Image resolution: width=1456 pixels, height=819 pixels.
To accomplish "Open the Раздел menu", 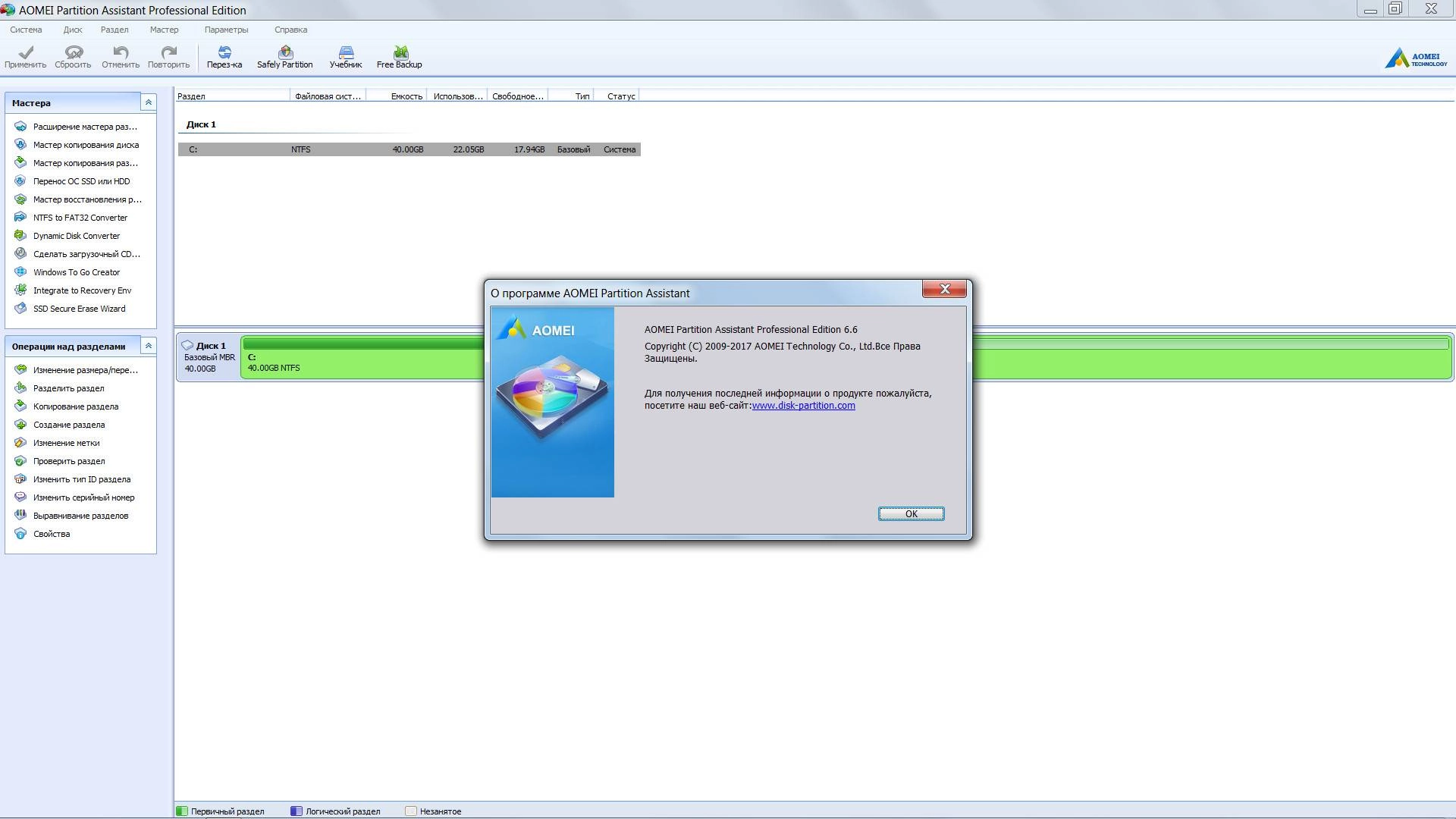I will coord(115,30).
